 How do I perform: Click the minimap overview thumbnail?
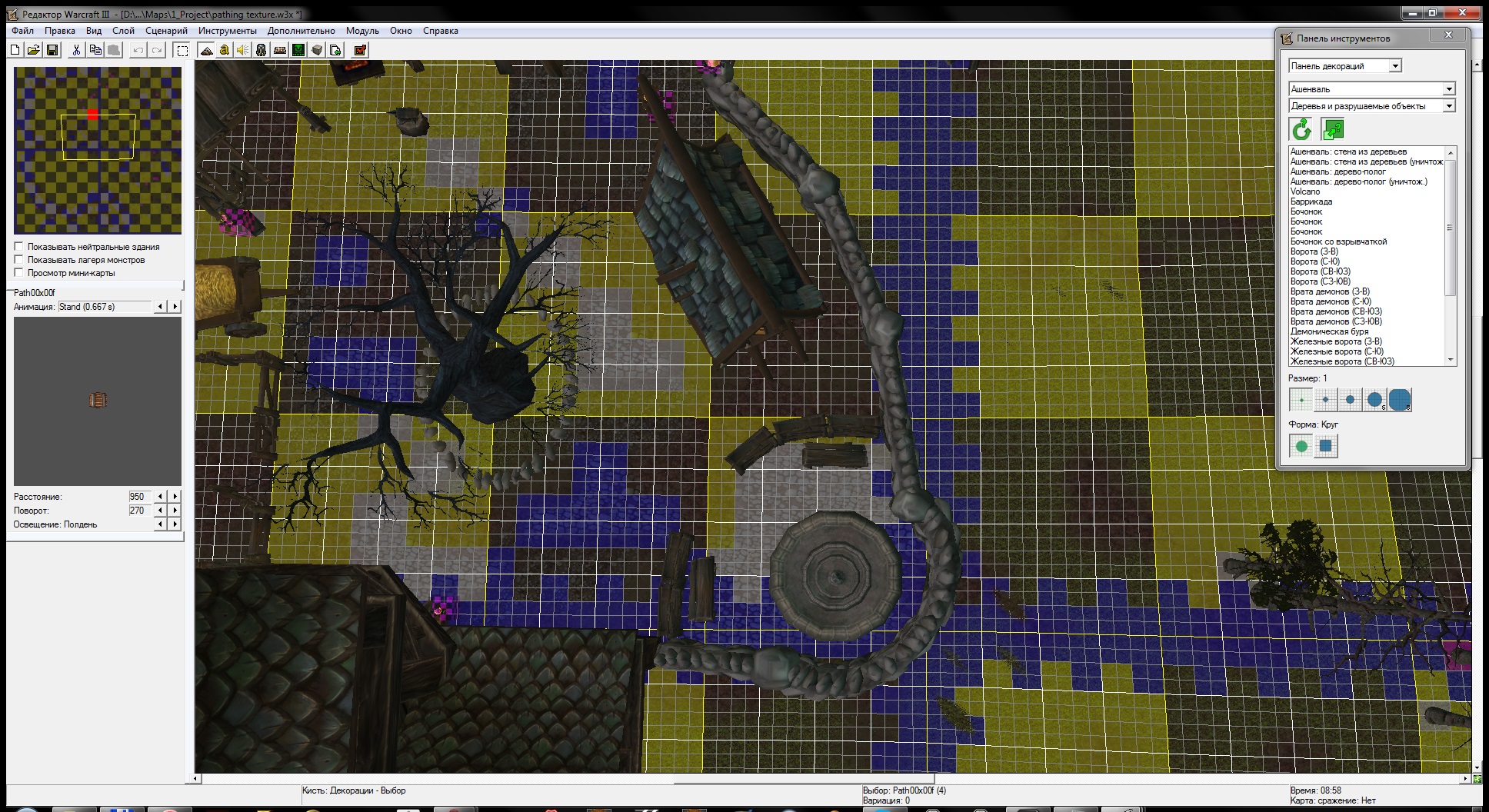click(98, 150)
